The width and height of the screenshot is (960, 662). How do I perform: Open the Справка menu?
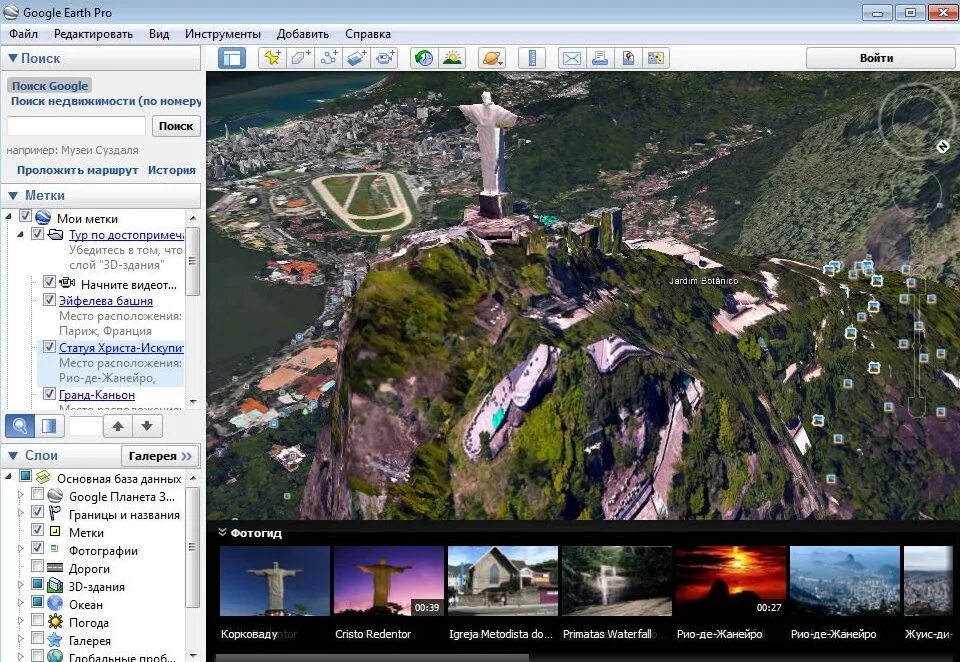367,34
